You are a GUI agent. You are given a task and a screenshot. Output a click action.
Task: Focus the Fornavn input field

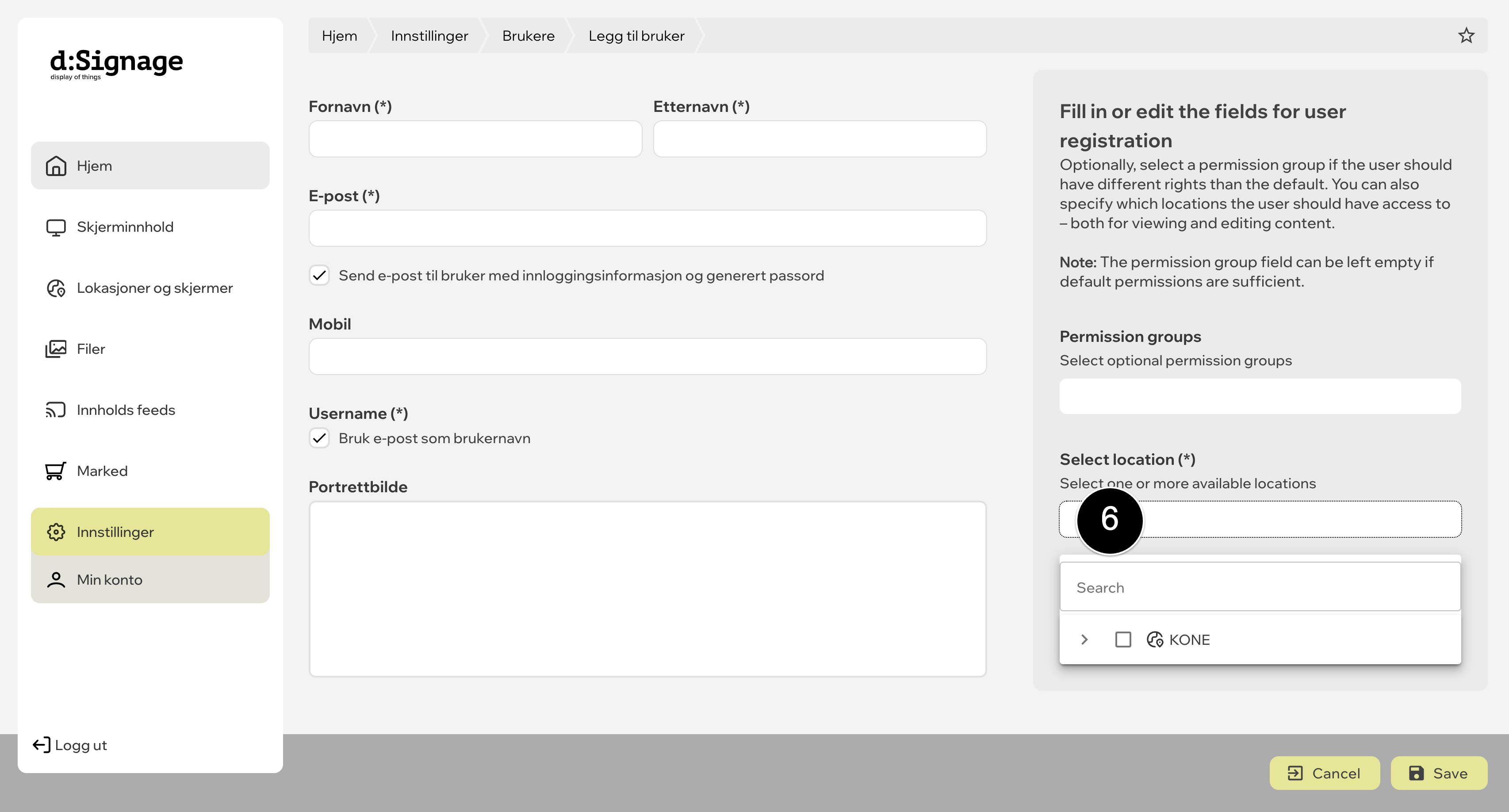[x=475, y=139]
